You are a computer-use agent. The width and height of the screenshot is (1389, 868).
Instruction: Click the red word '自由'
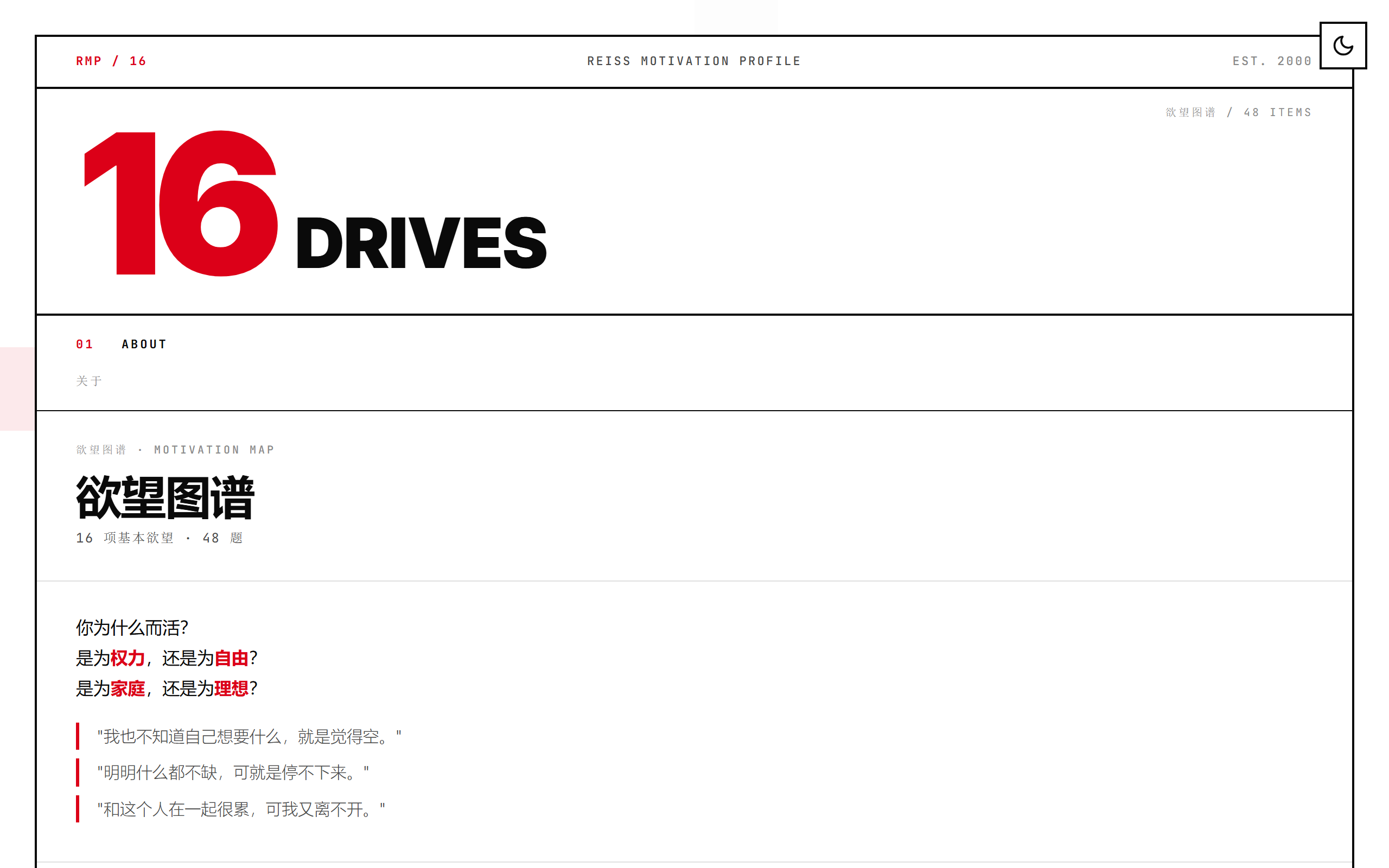231,658
